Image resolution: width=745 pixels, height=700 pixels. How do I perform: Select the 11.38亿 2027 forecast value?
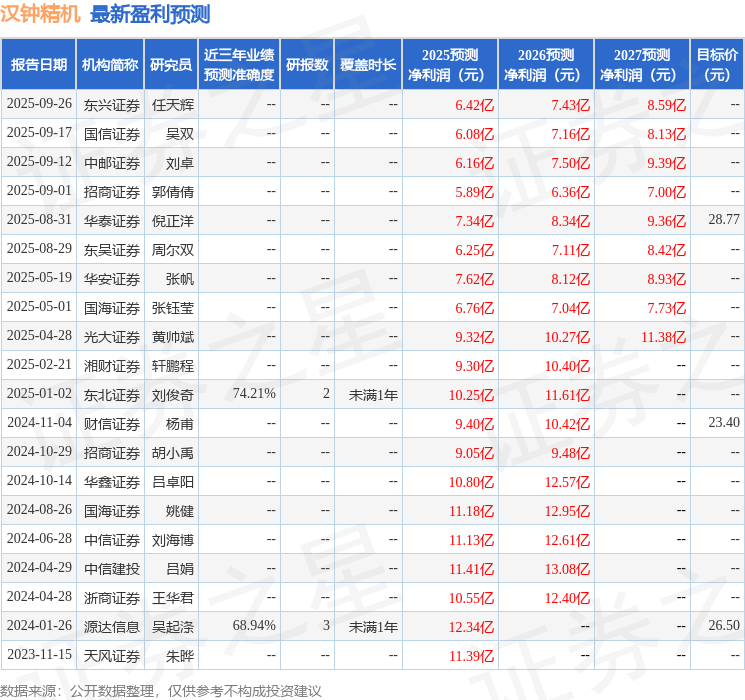click(x=663, y=337)
